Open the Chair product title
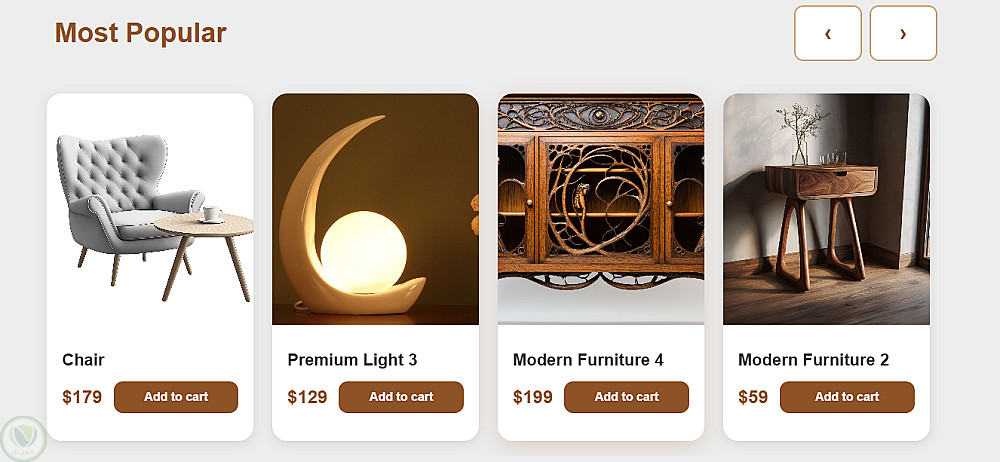 pyautogui.click(x=83, y=360)
